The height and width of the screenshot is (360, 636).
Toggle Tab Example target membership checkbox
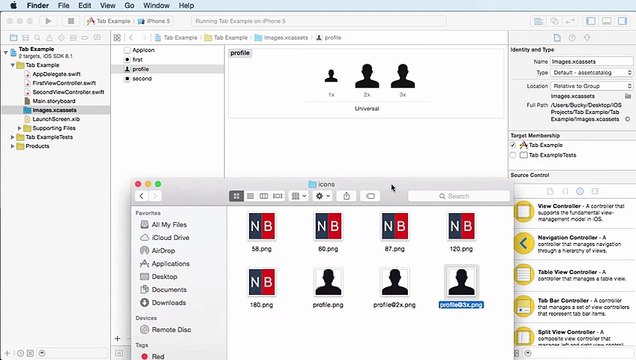(513, 145)
